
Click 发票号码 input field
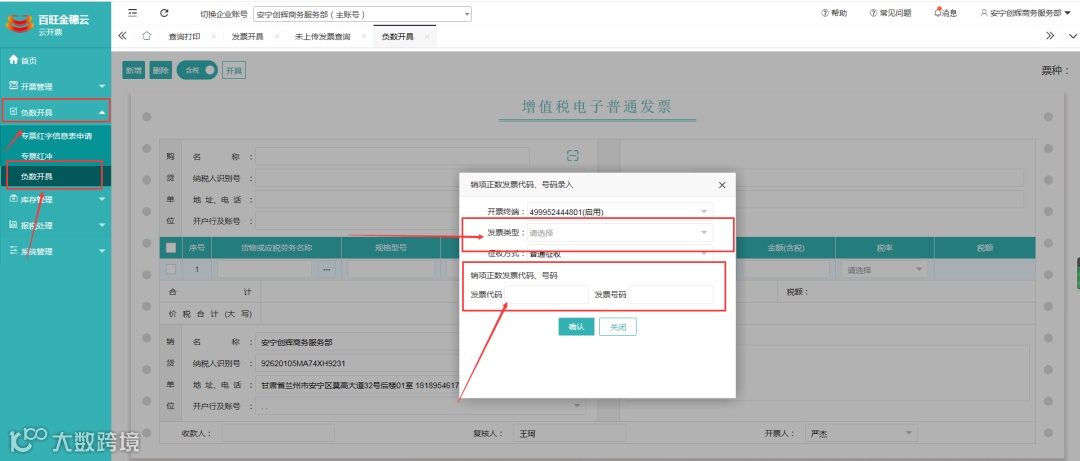click(x=671, y=294)
